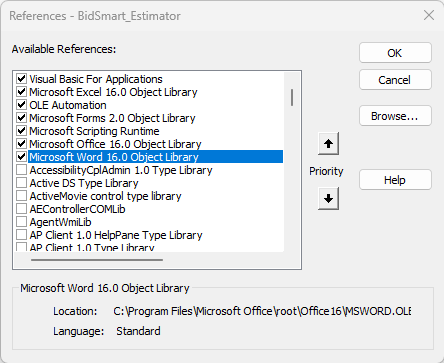Click the Language value Standard
This screenshot has width=444, height=363.
point(138,331)
